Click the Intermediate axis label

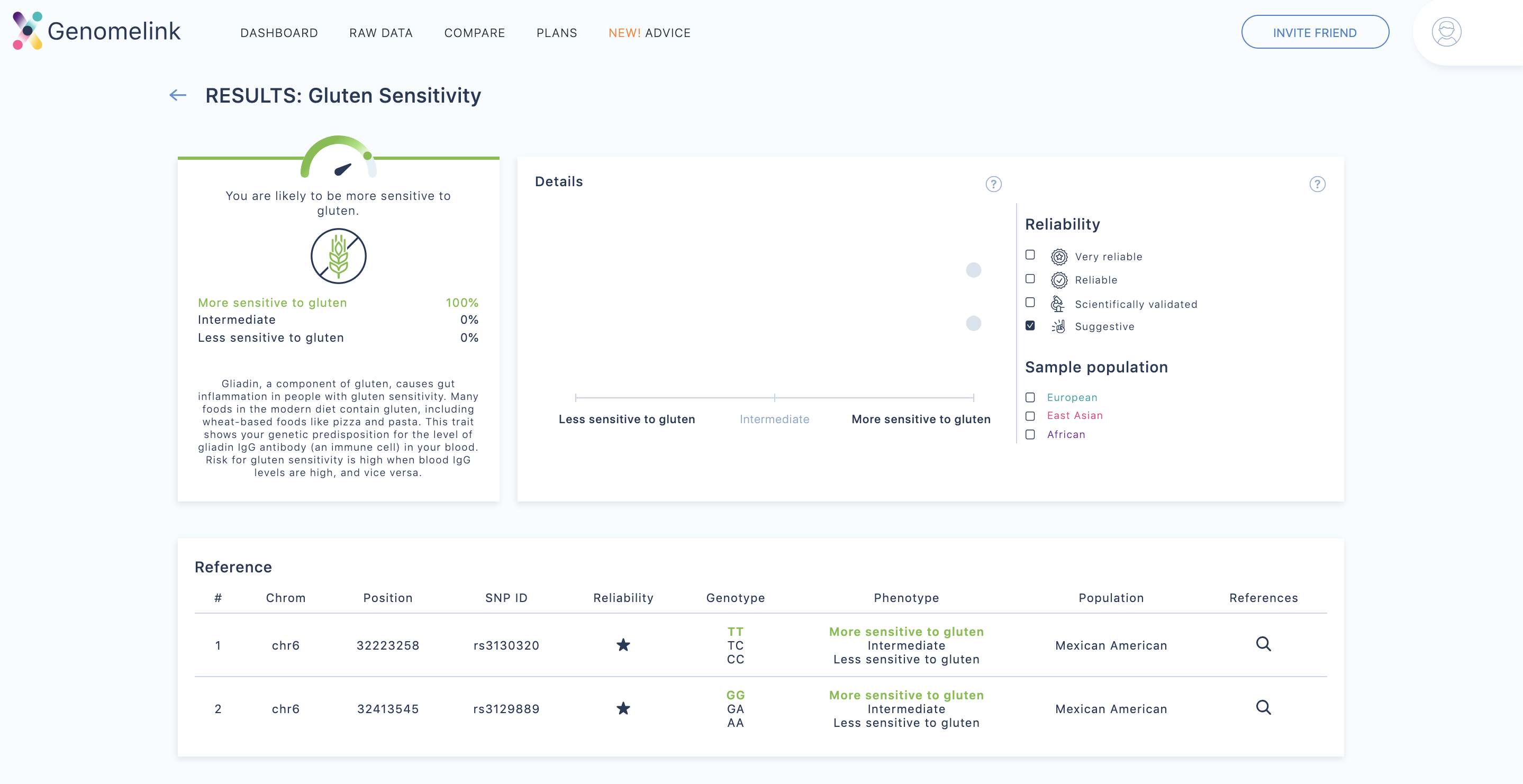[774, 419]
